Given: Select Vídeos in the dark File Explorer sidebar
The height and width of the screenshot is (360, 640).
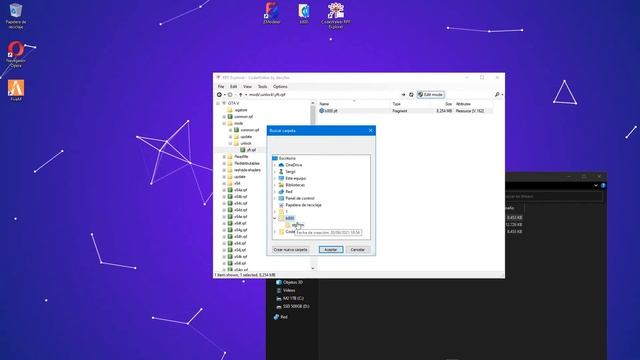Looking at the screenshot, I should point(289,291).
